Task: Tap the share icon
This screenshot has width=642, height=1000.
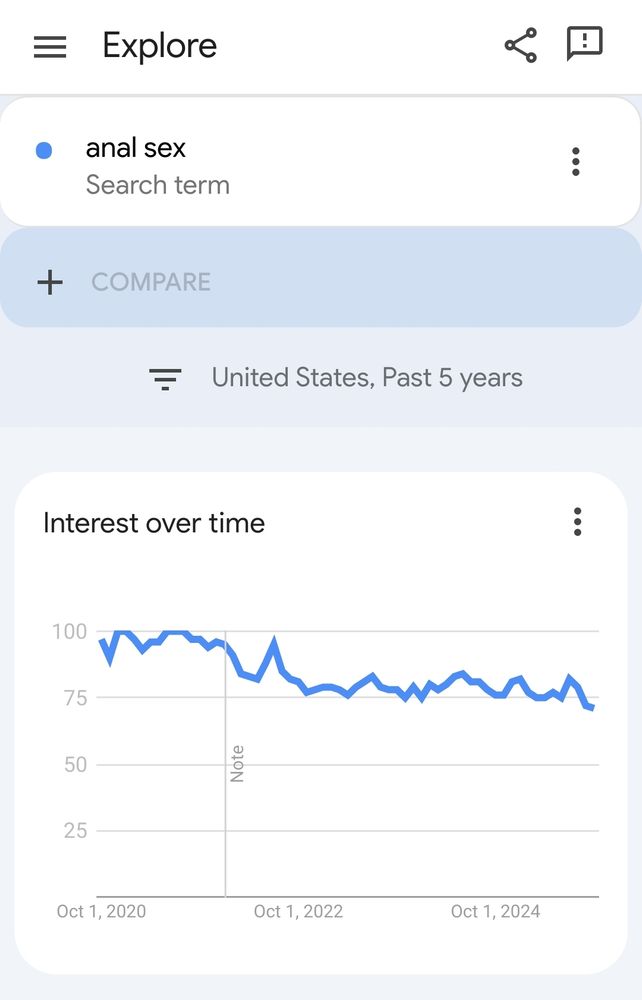Action: pos(521,45)
